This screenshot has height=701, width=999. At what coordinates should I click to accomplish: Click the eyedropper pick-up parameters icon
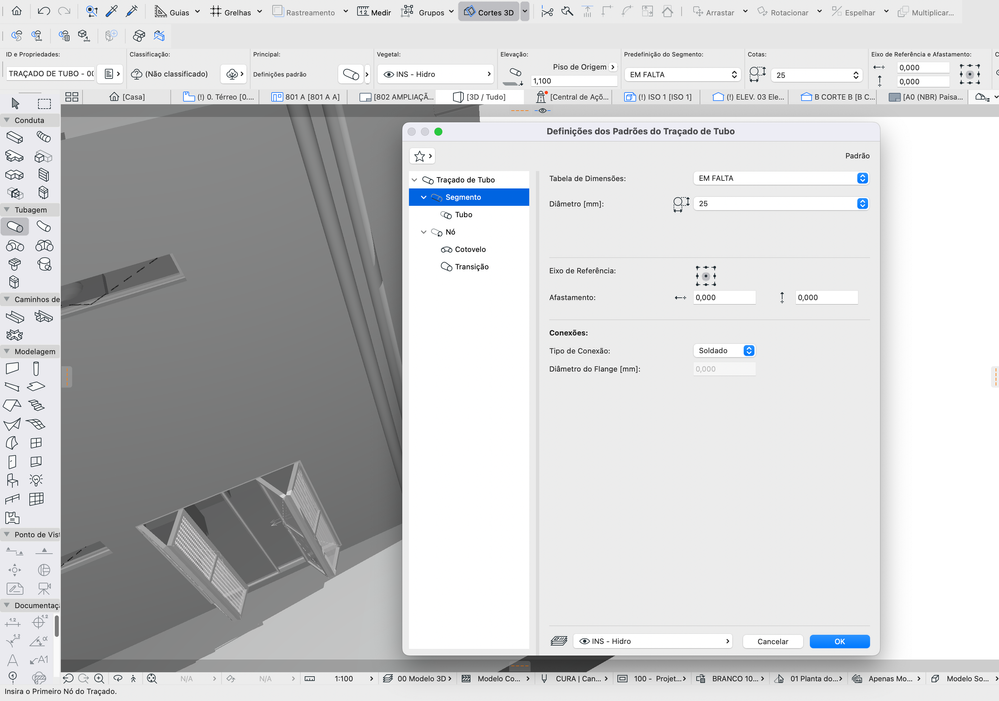[111, 11]
